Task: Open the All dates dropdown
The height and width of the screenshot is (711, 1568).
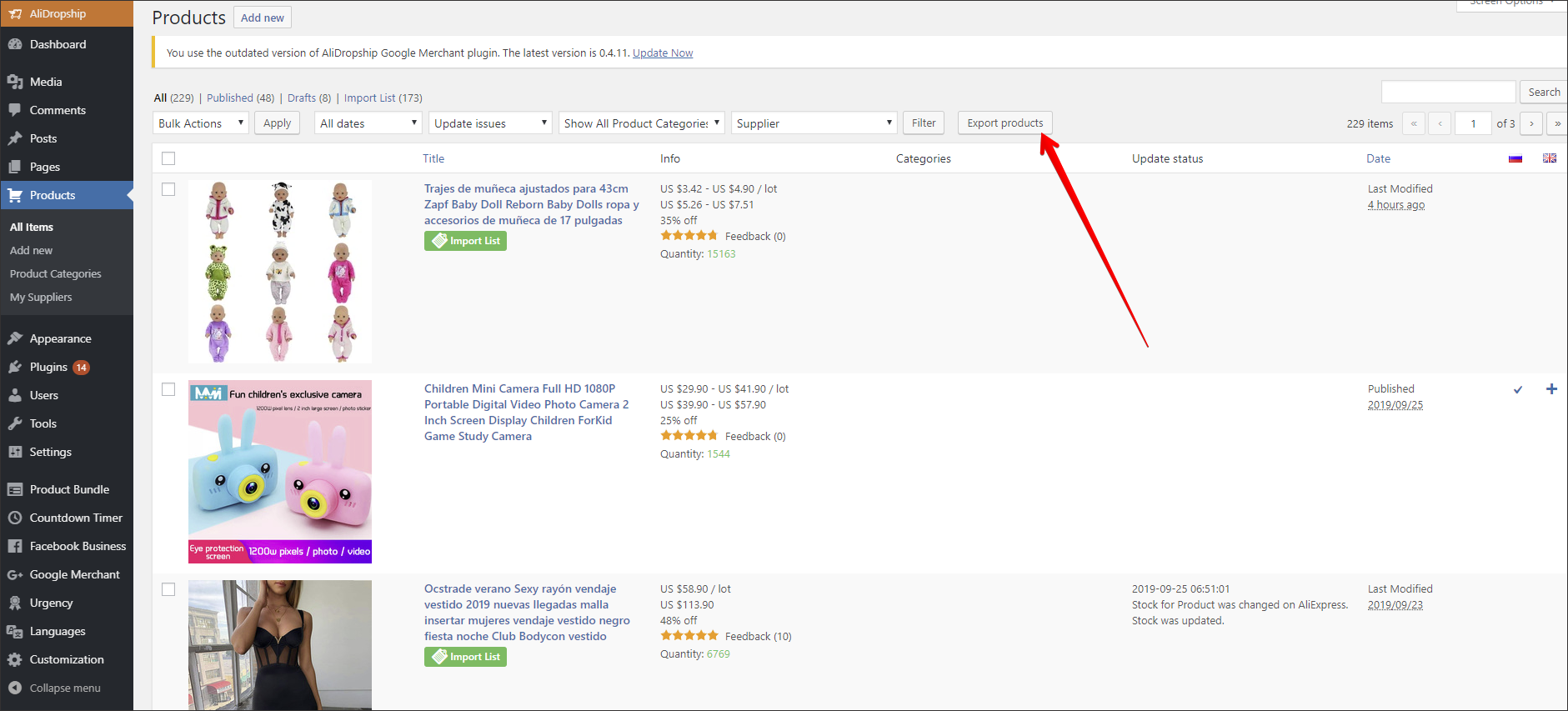Action: 368,123
